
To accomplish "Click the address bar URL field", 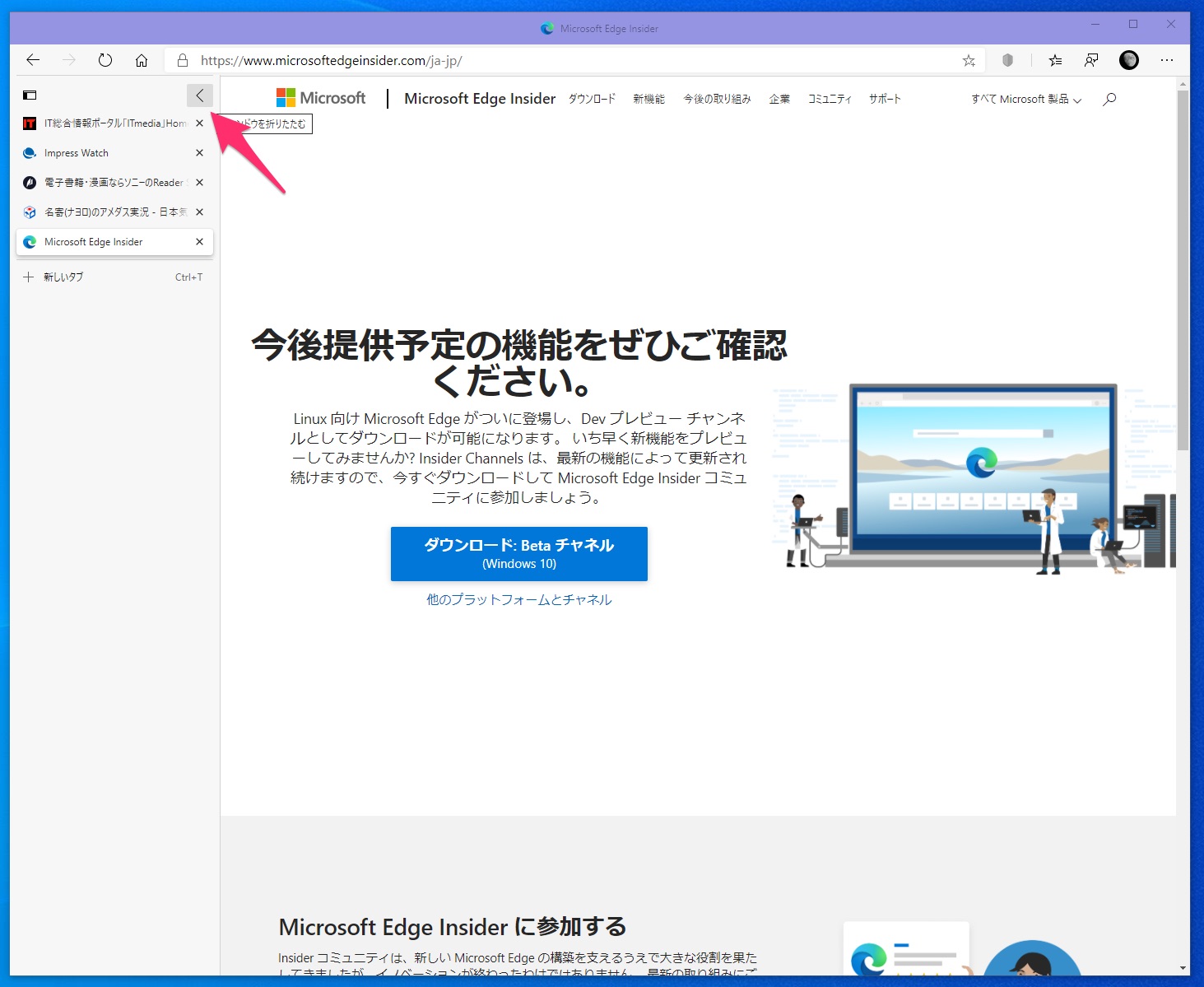I will [576, 60].
